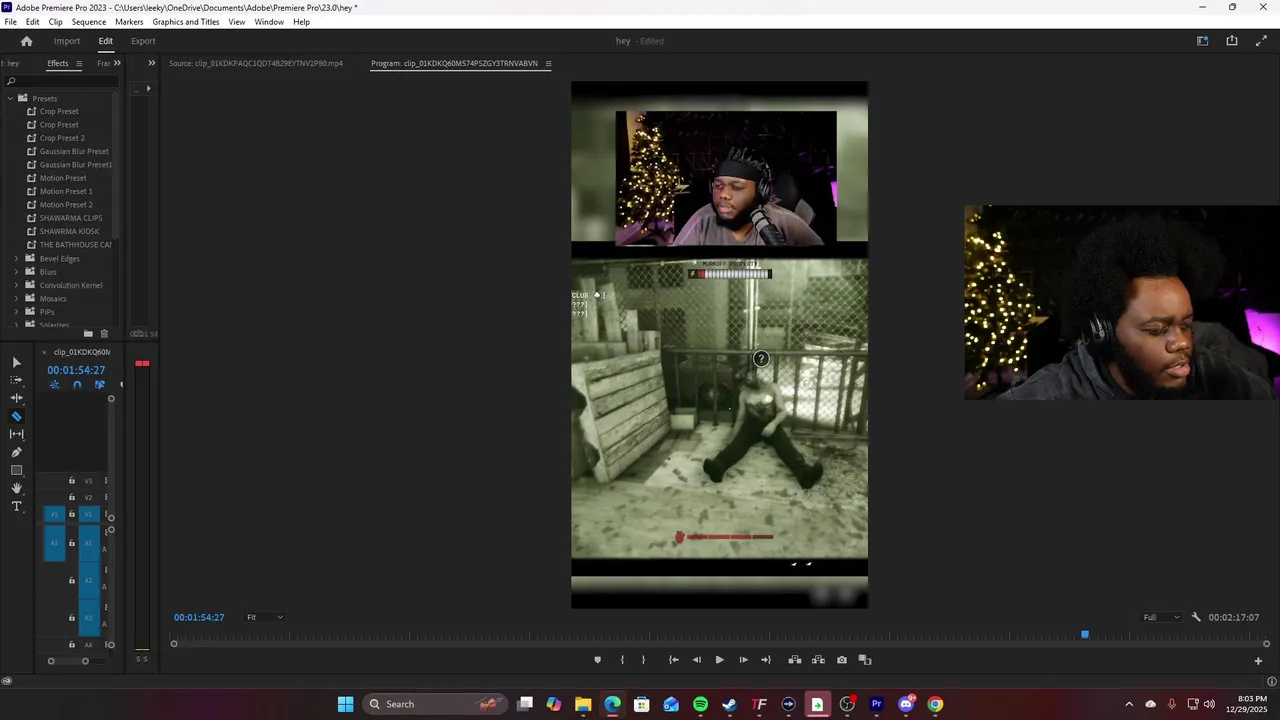Delete custom item trash icon
Viewport: 1280px width, 720px height.
pyautogui.click(x=104, y=334)
